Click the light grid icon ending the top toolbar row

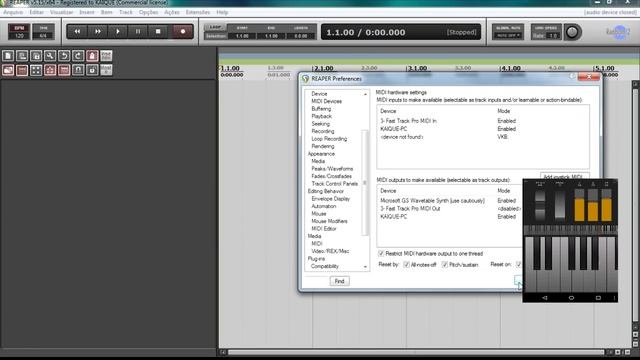(x=106, y=56)
